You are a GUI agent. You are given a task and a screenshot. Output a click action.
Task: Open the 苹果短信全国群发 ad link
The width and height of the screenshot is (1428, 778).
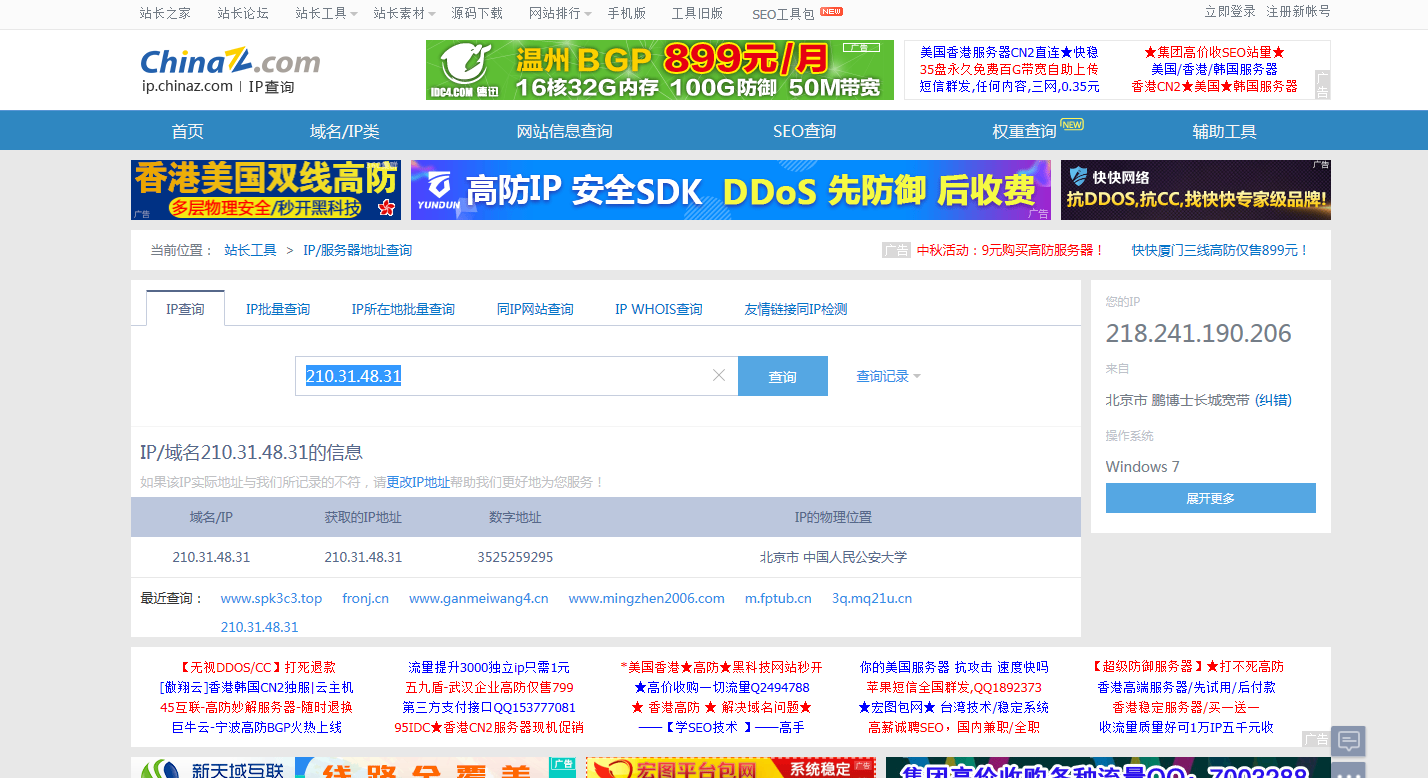954,687
